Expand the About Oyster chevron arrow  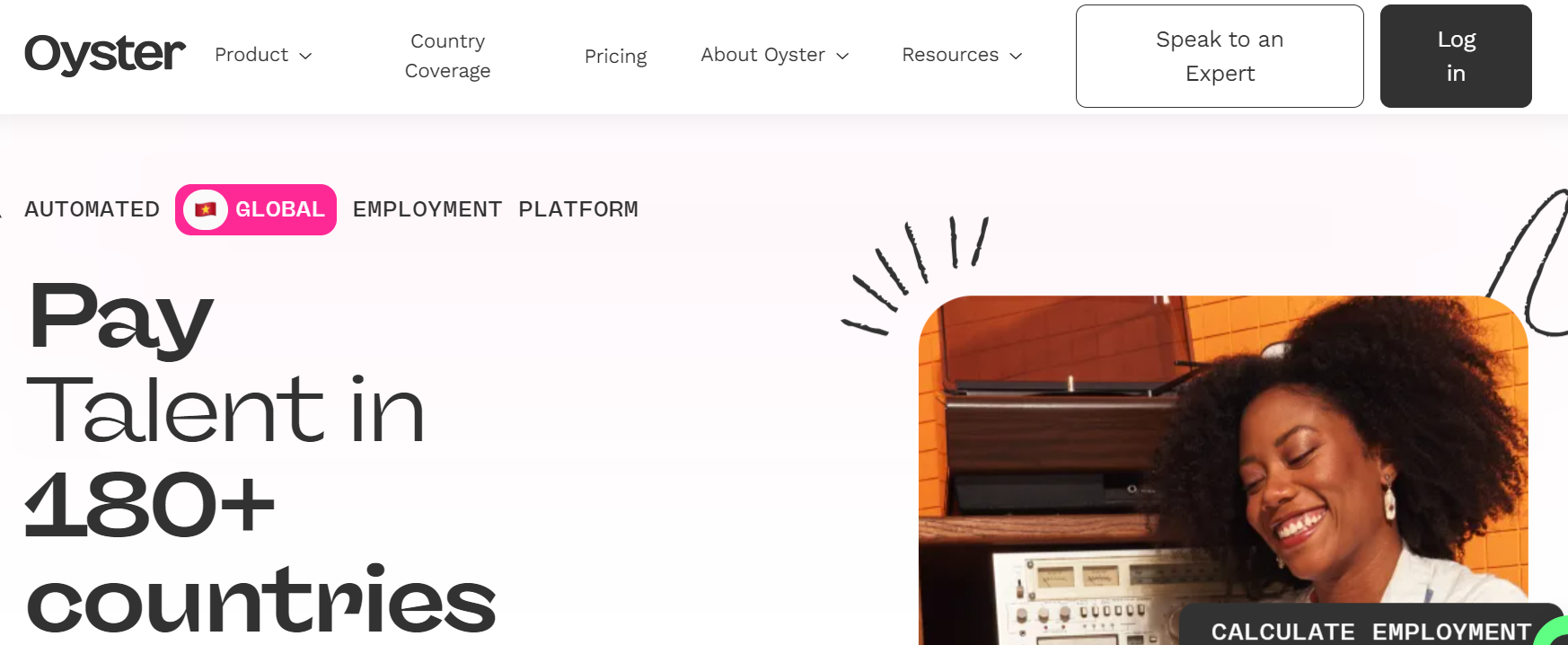[842, 56]
